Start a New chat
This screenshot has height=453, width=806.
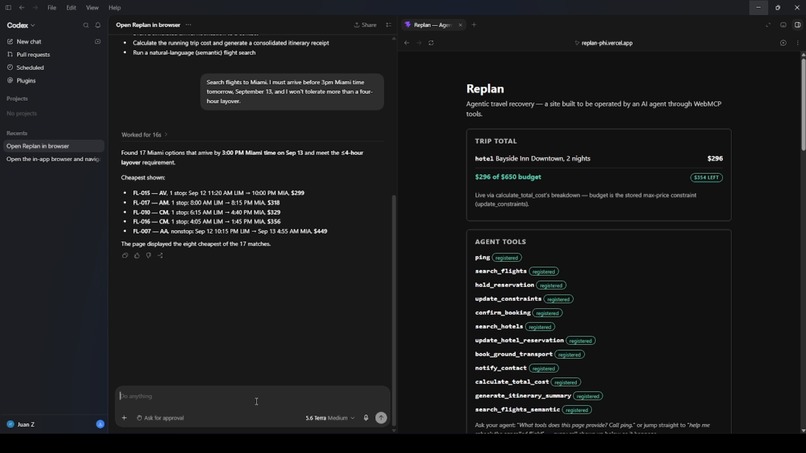pyautogui.click(x=29, y=42)
